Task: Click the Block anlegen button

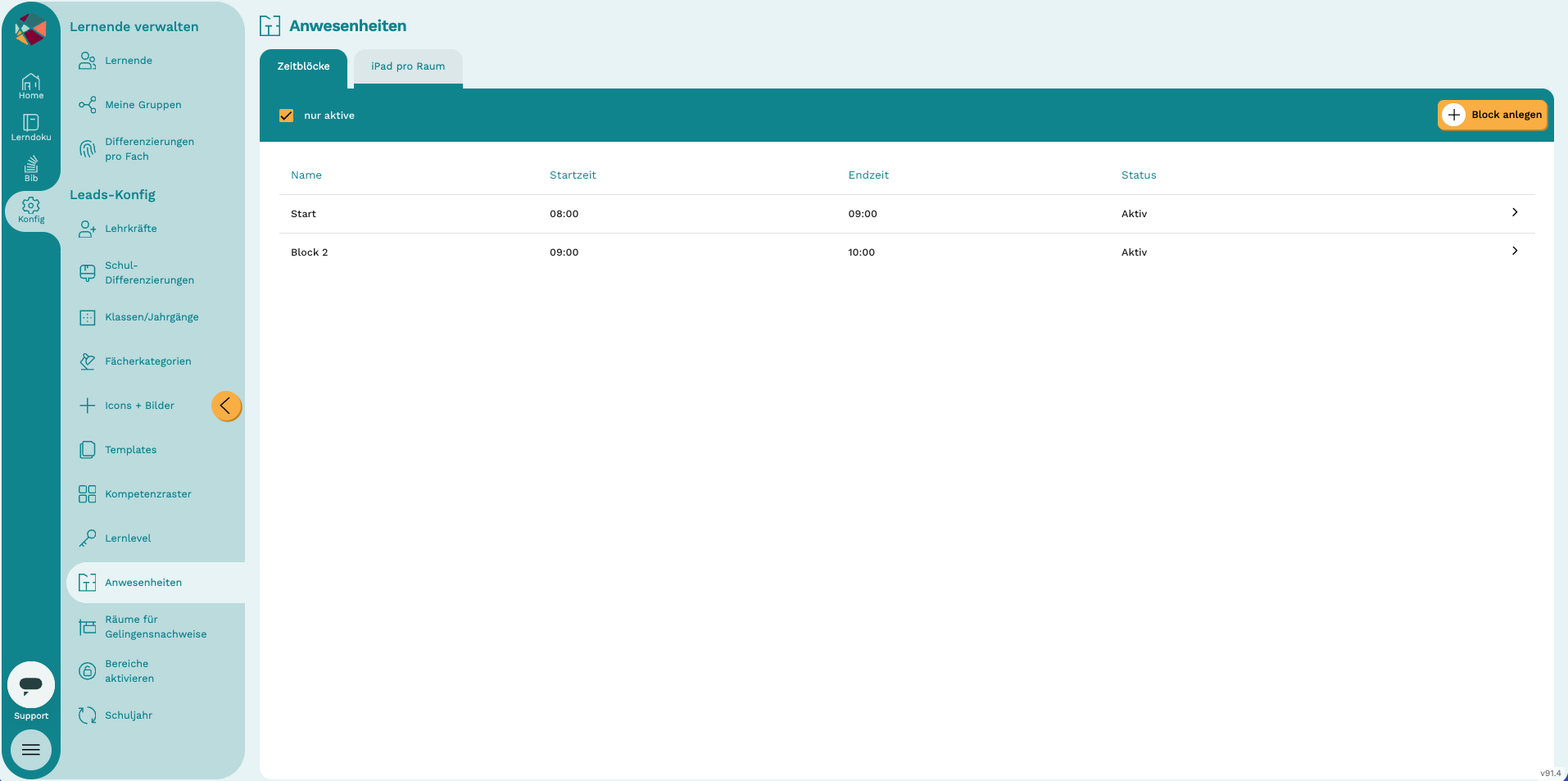Action: coord(1492,115)
